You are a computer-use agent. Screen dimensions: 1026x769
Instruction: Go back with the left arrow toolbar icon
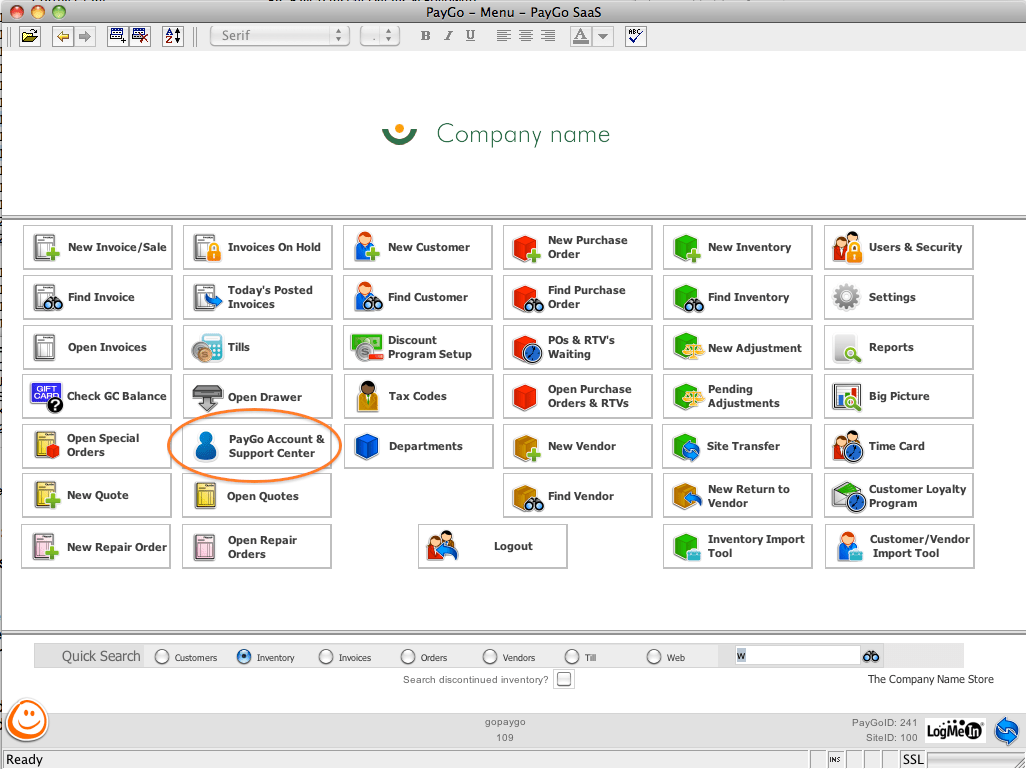[63, 36]
